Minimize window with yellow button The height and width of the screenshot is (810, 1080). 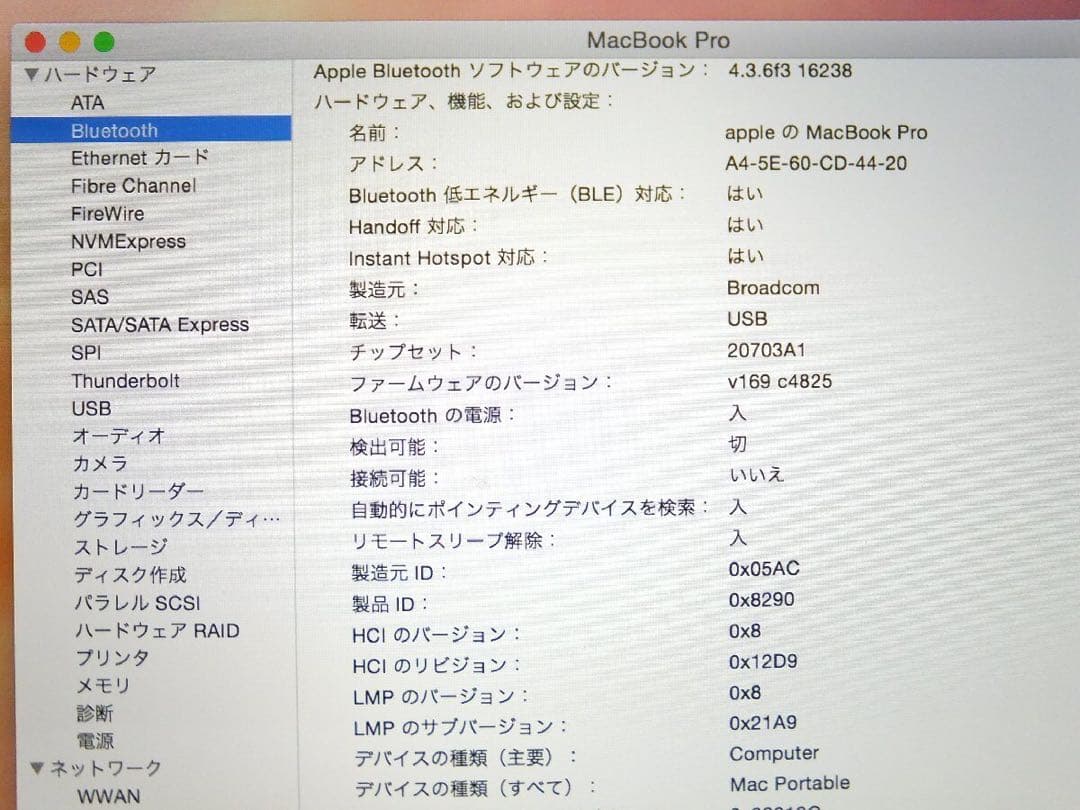tap(70, 42)
